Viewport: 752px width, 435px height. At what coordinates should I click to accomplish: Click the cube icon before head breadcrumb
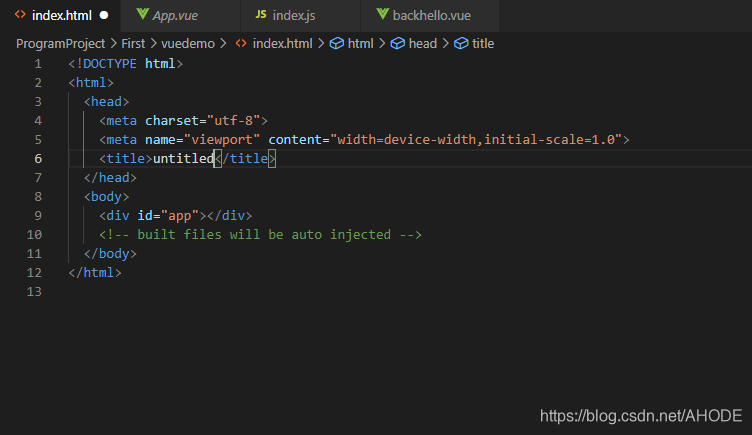[398, 44]
